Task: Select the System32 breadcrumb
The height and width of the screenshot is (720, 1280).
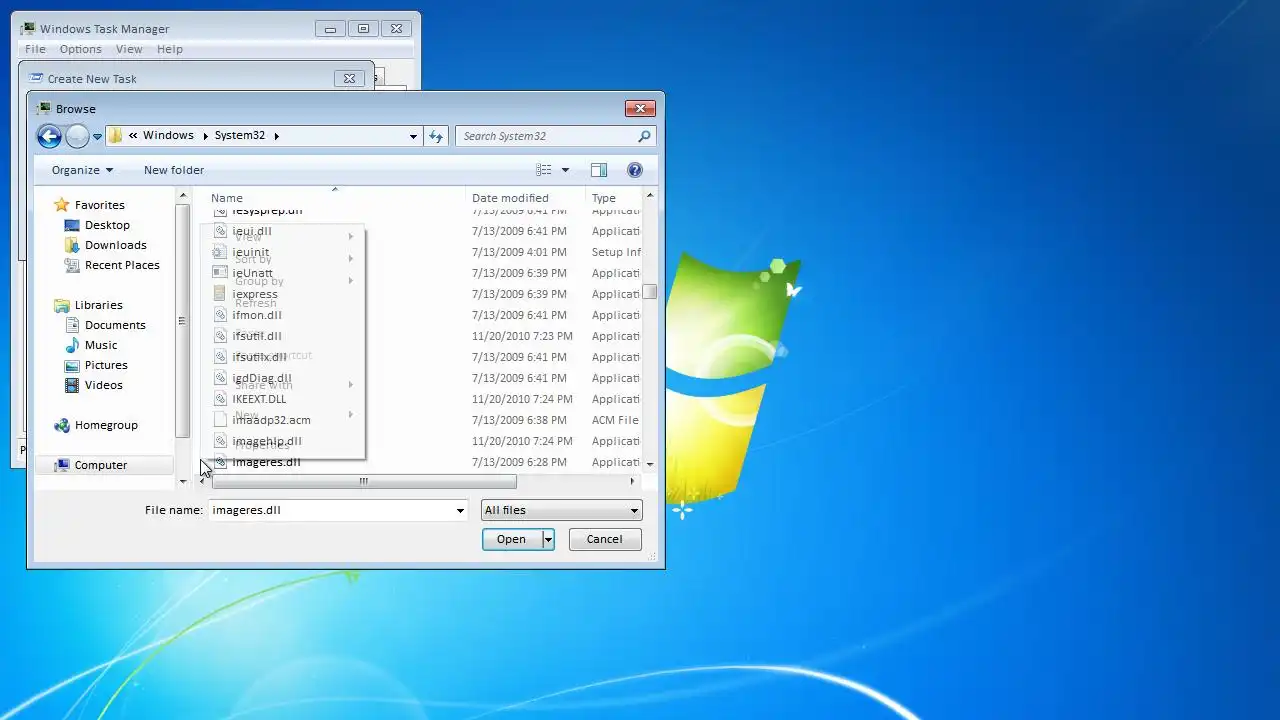Action: click(x=240, y=136)
